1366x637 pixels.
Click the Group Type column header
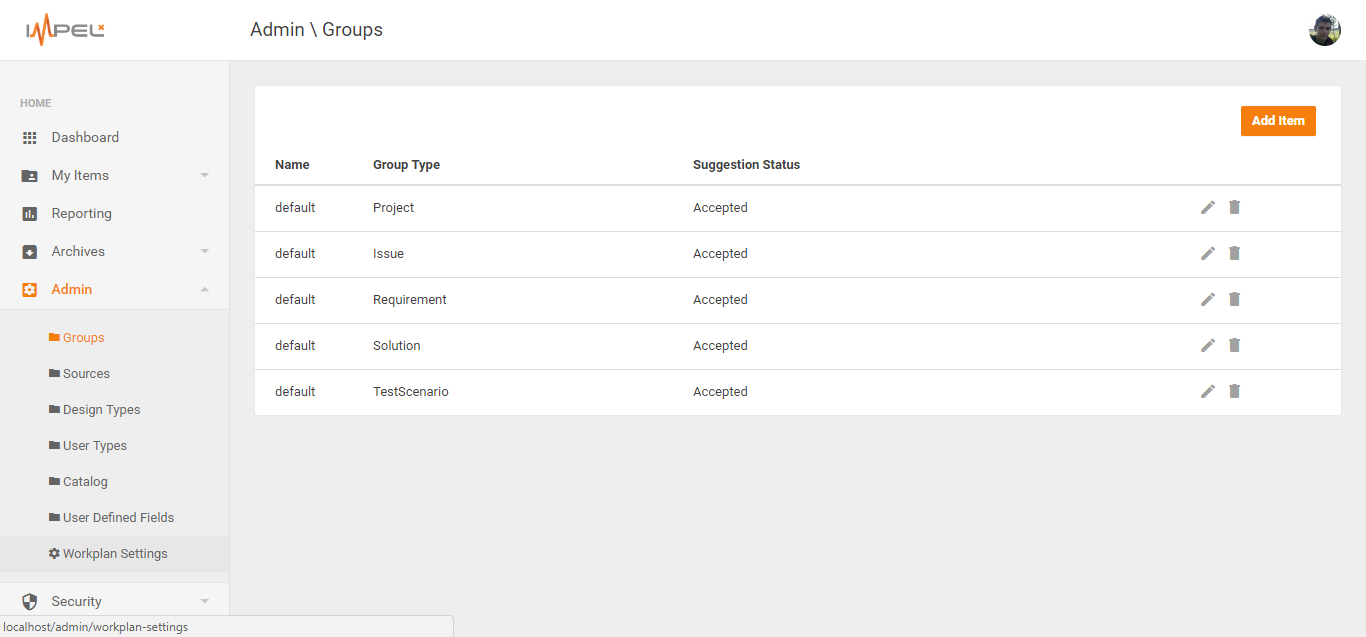(406, 165)
